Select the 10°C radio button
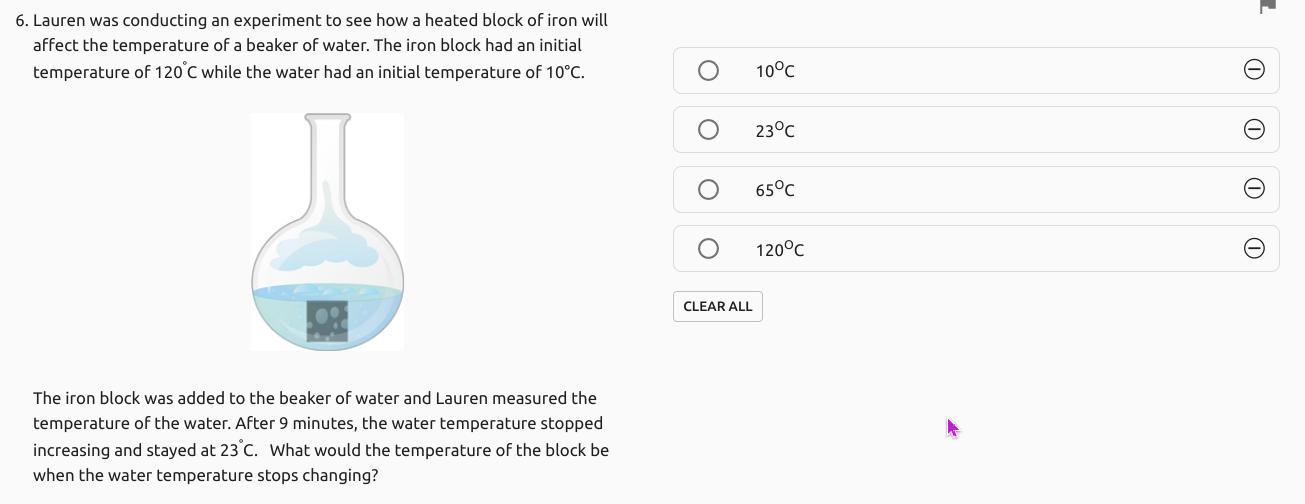The image size is (1305, 504). point(708,70)
